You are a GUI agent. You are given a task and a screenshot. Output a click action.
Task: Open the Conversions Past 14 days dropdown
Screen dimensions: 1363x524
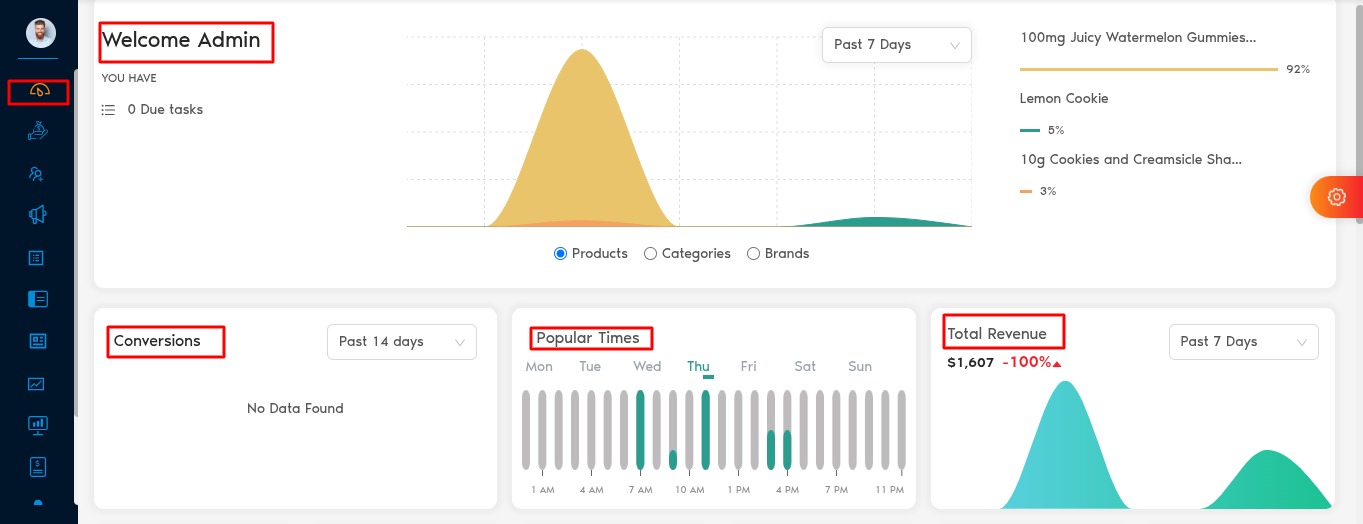(402, 342)
